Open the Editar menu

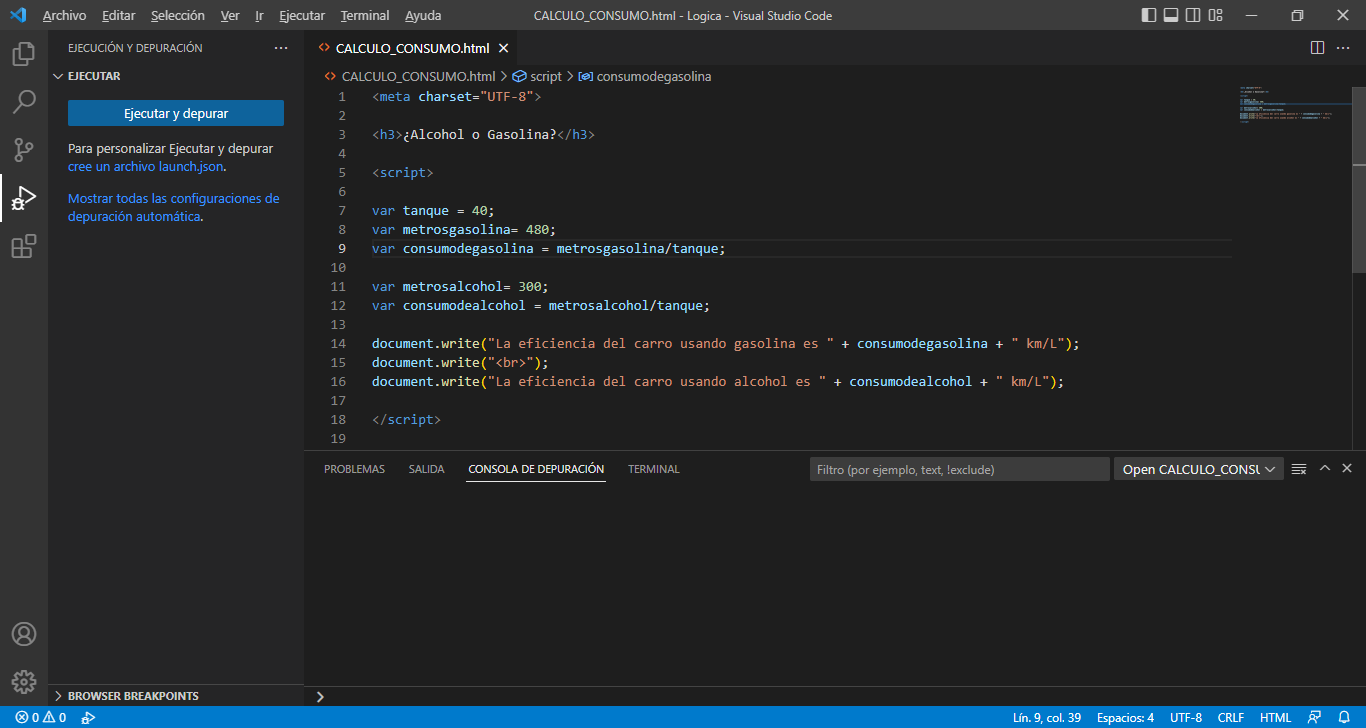(x=118, y=16)
